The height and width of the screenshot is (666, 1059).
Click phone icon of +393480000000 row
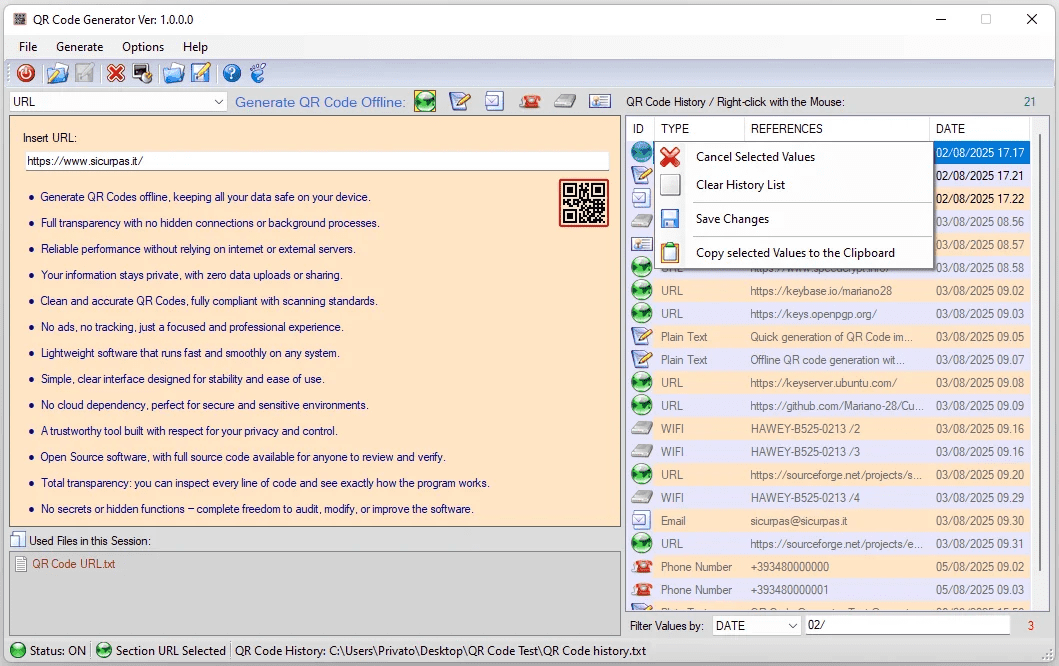coord(642,567)
